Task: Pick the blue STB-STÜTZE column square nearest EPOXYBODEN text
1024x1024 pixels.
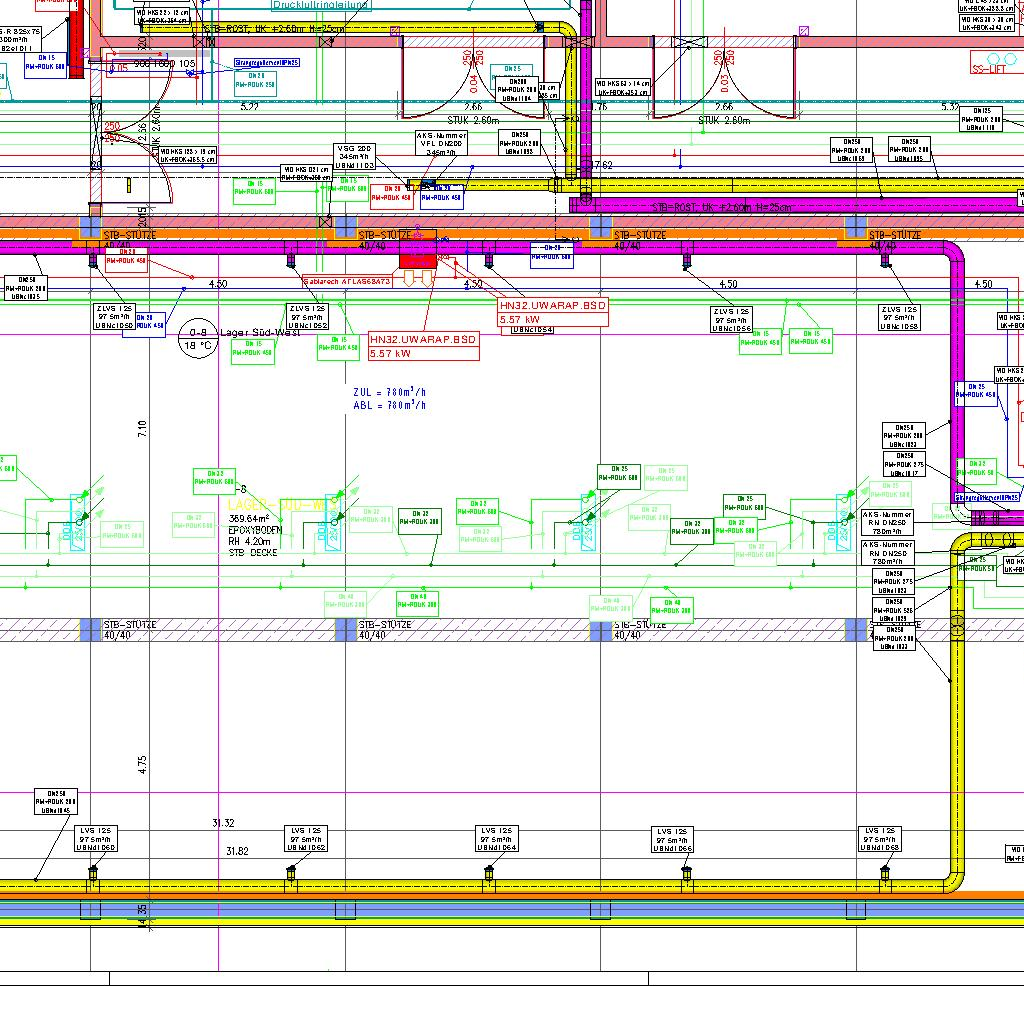Action: point(345,630)
